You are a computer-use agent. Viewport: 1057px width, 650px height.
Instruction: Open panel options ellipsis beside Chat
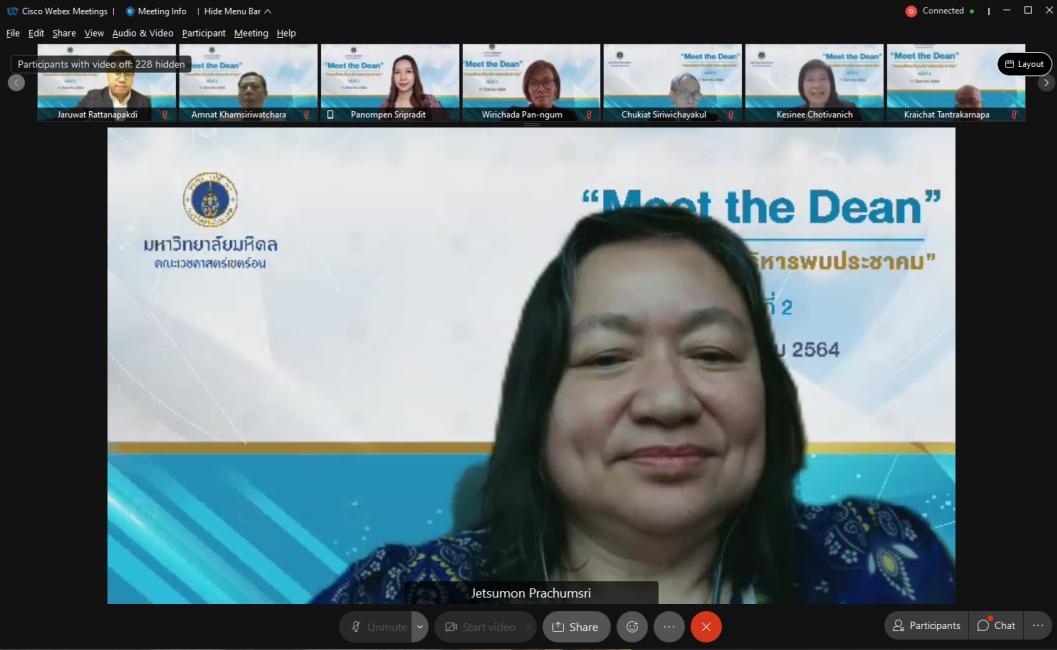[x=1038, y=626]
